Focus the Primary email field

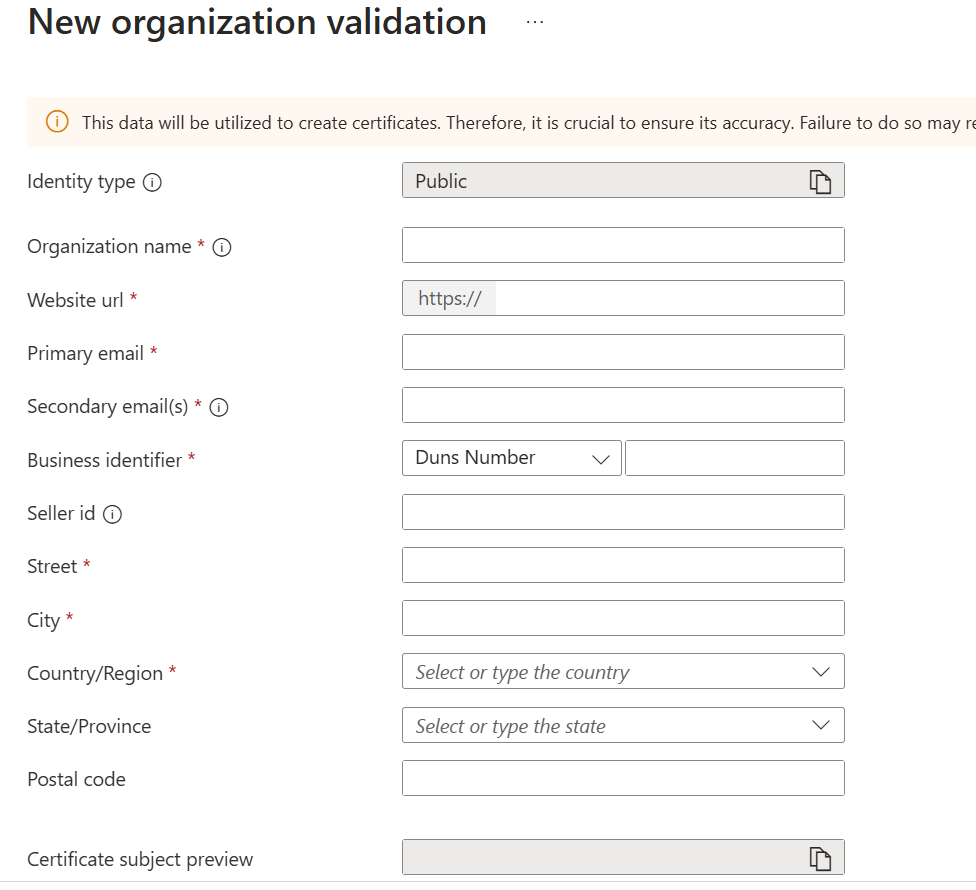[622, 352]
